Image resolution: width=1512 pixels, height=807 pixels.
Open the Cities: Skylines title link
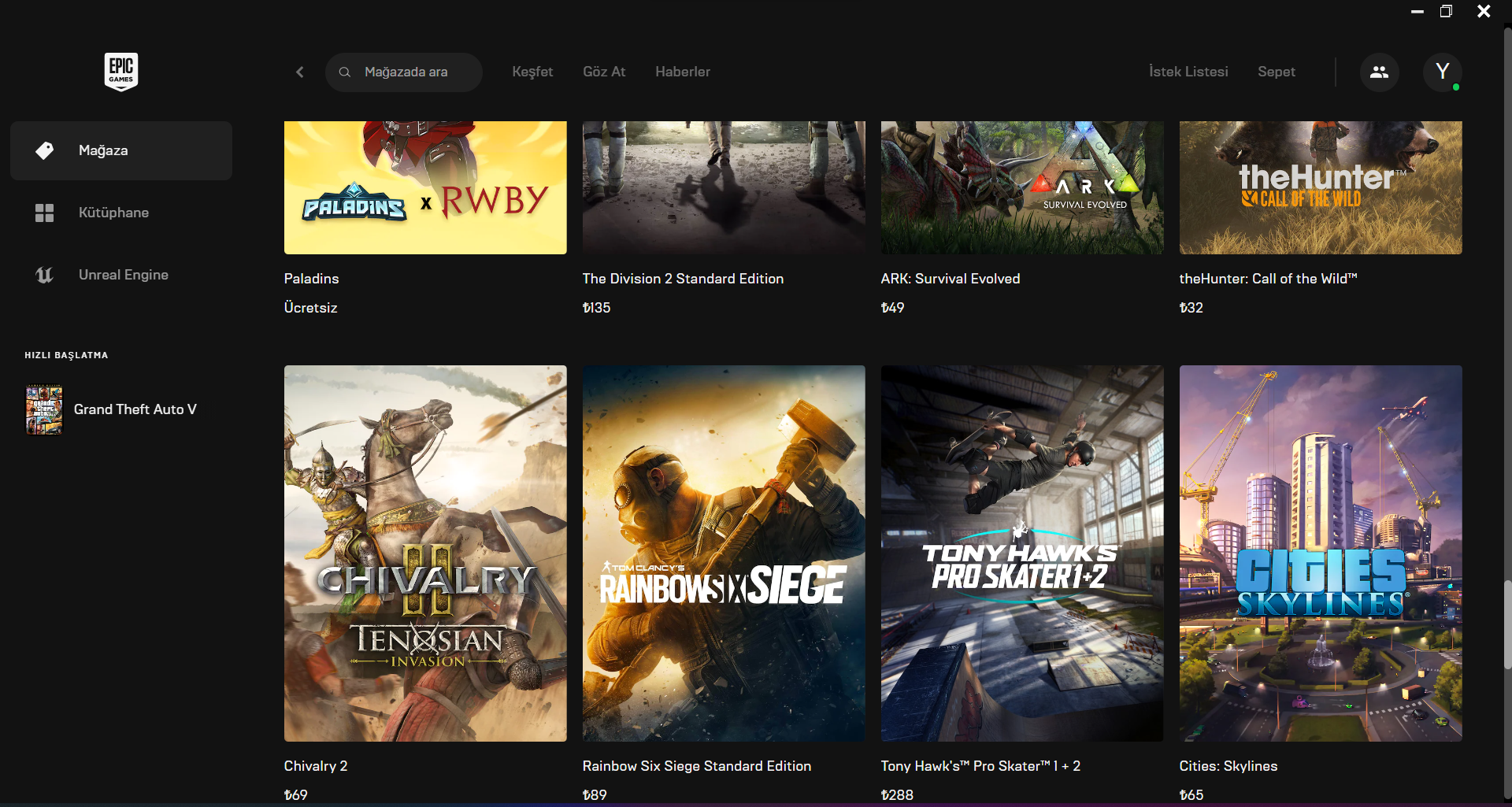click(1228, 766)
